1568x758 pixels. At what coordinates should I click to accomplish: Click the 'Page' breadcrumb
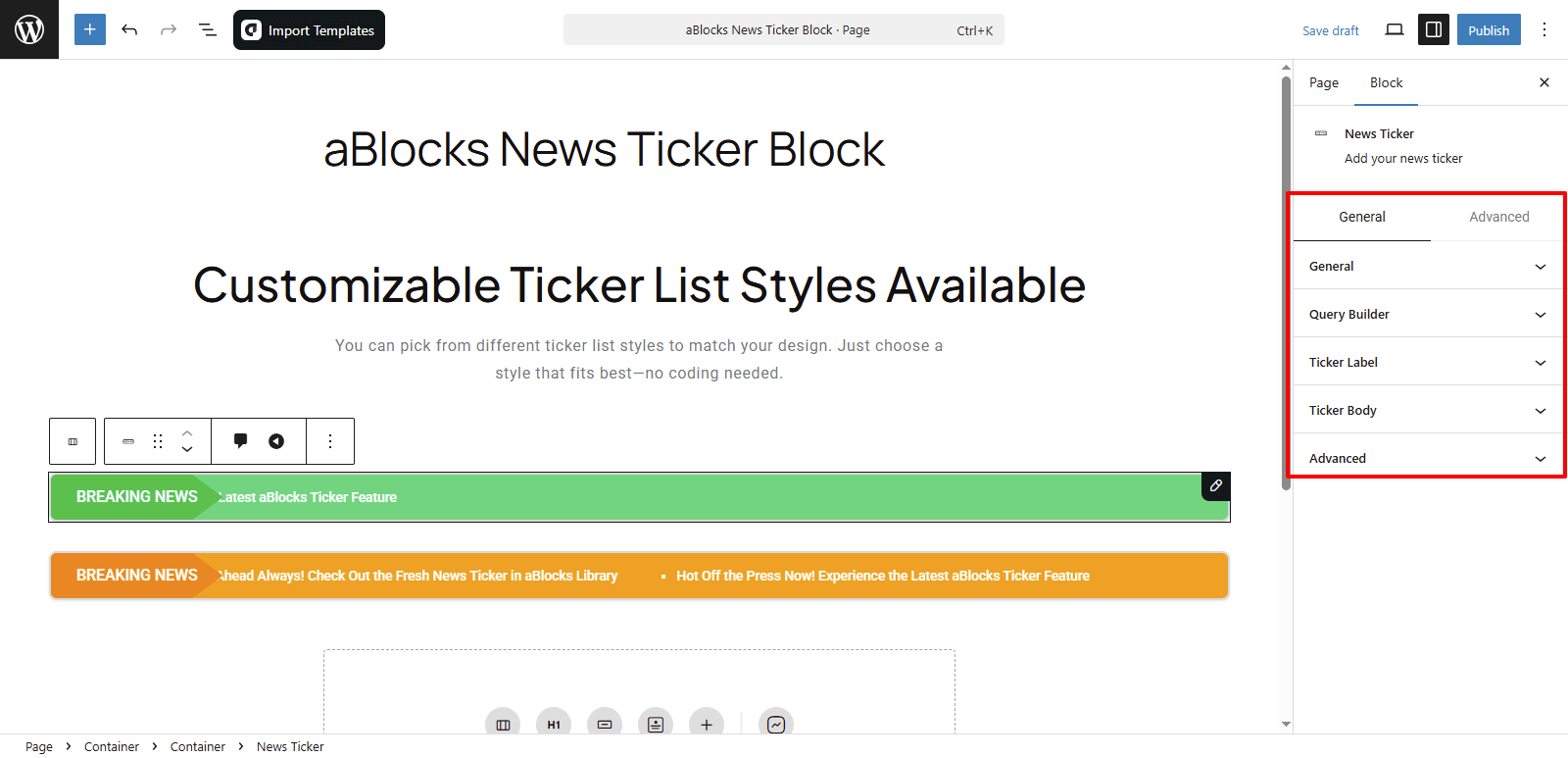point(39,746)
